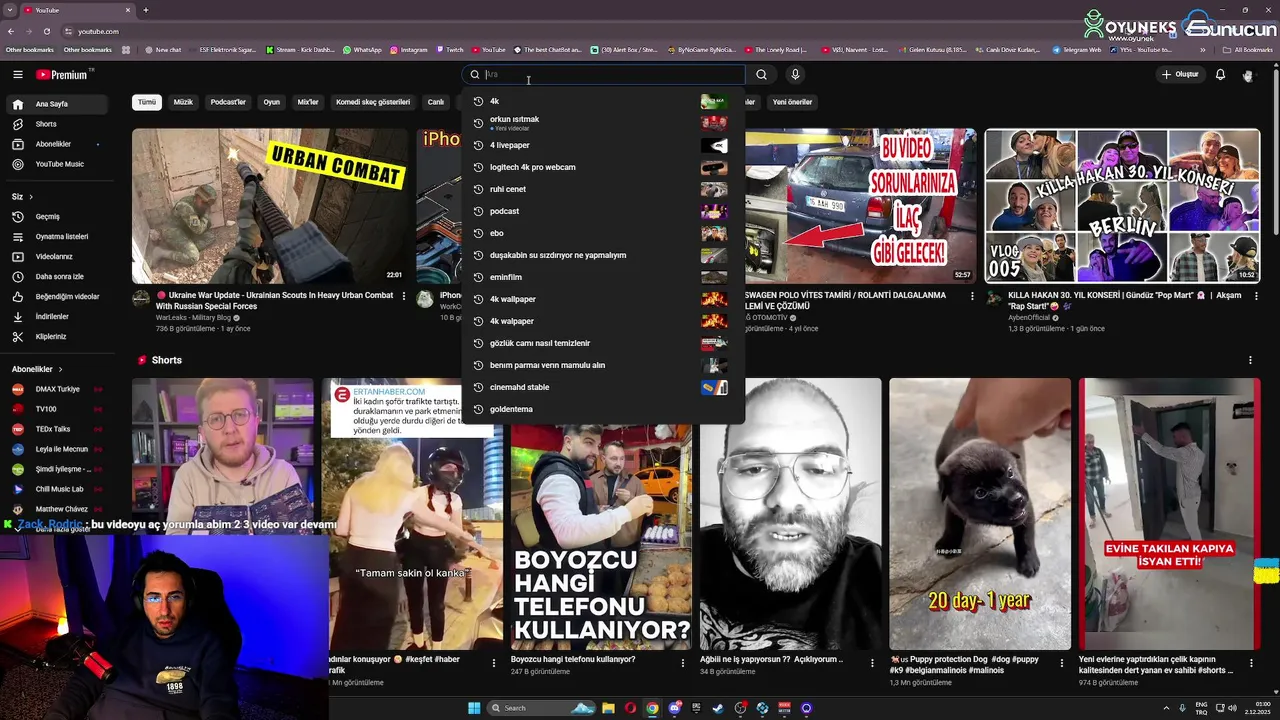Open the account avatar menu

pyautogui.click(x=1248, y=75)
